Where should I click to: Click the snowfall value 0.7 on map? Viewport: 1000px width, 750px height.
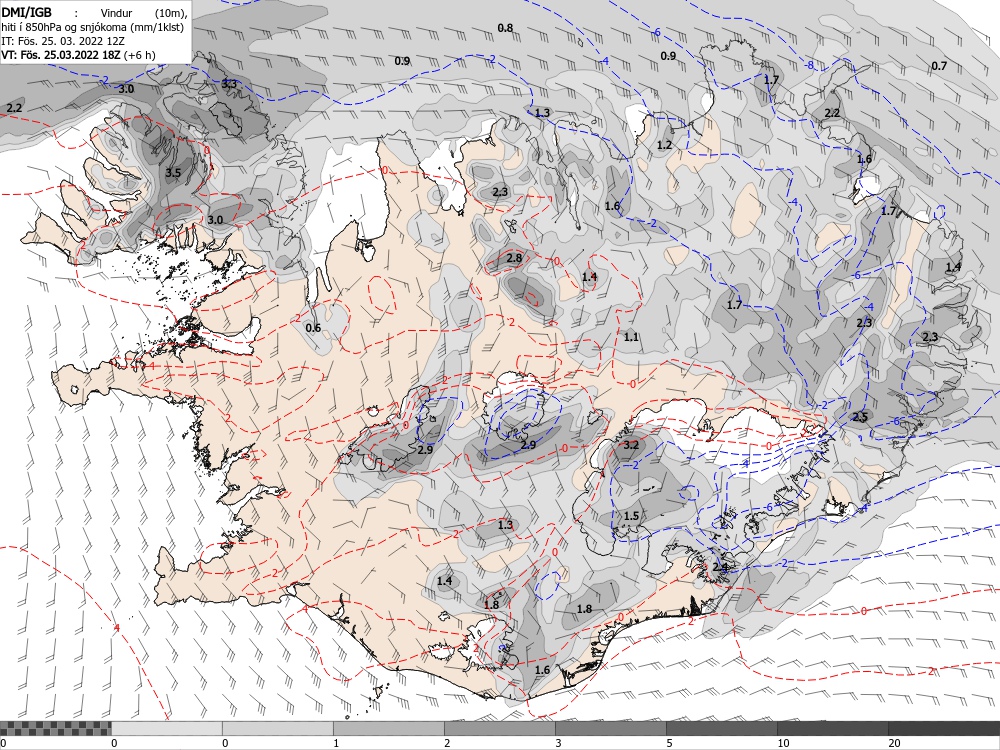939,66
